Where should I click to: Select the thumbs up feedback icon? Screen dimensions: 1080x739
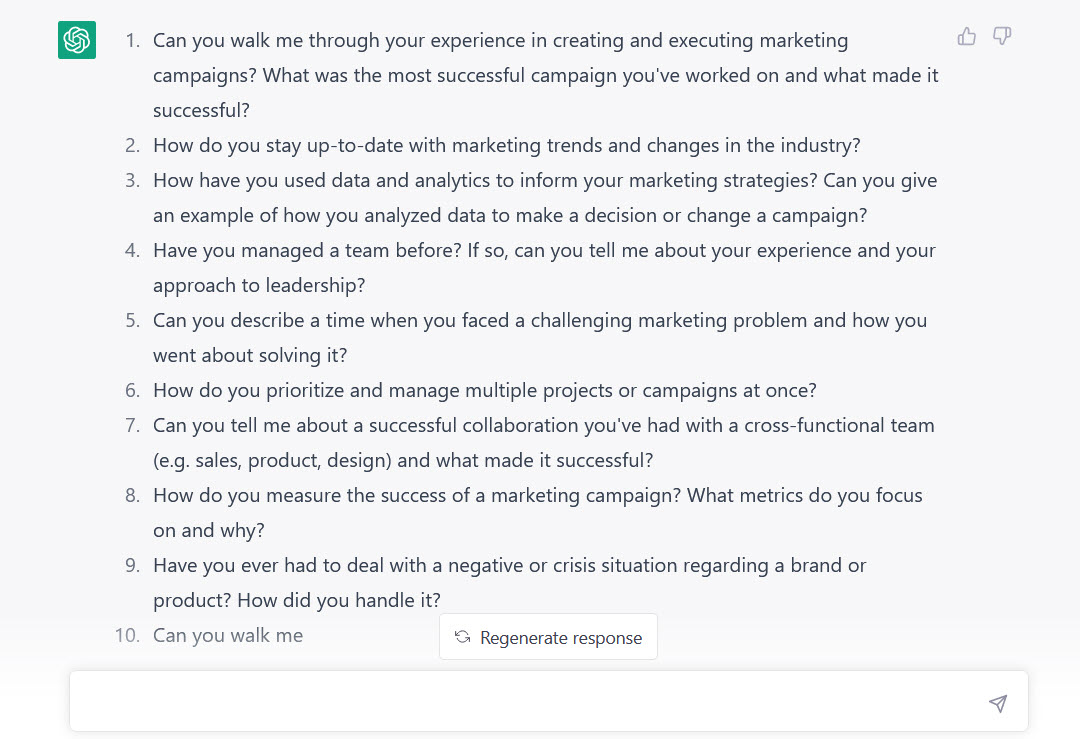coord(966,36)
